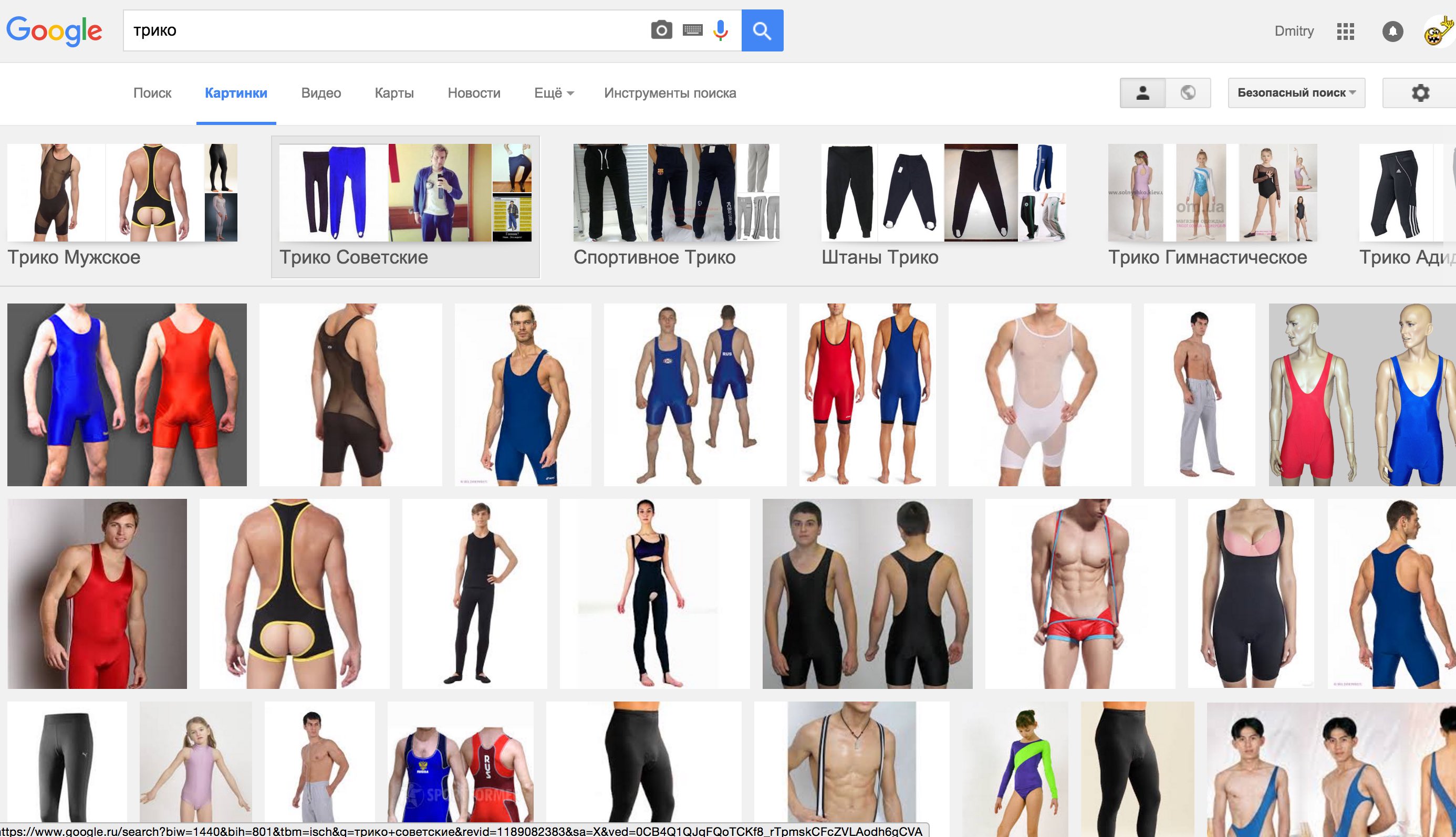1456x837 pixels.
Task: Open the Google apps grid
Action: point(1346,31)
